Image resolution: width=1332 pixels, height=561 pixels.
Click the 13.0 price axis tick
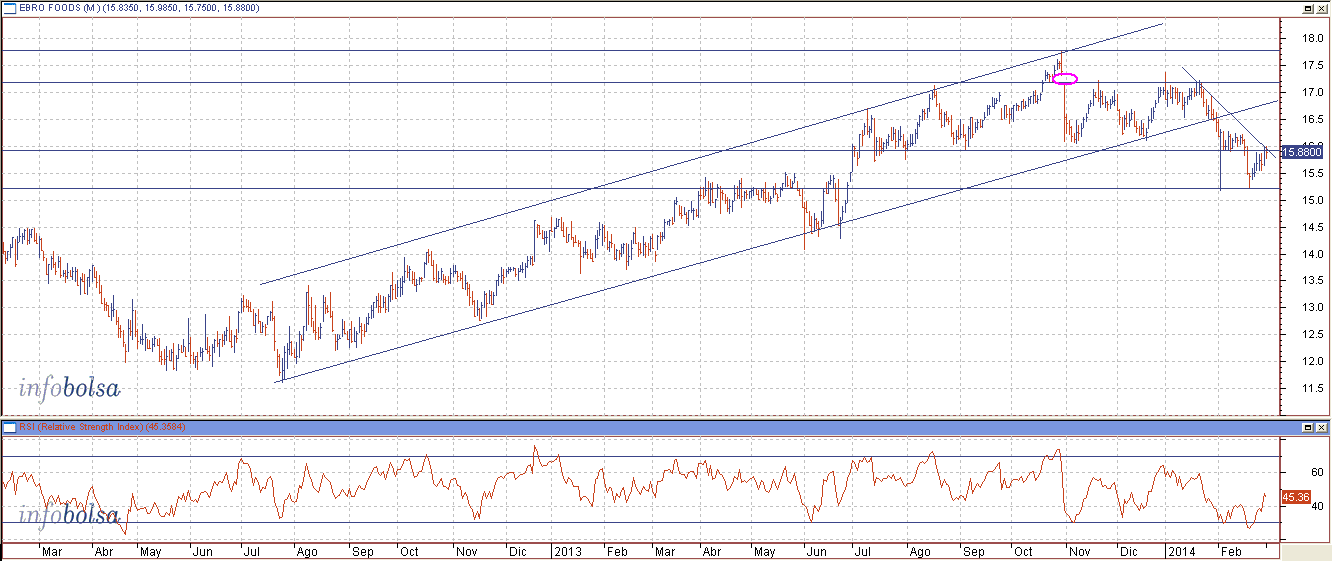coord(1311,308)
